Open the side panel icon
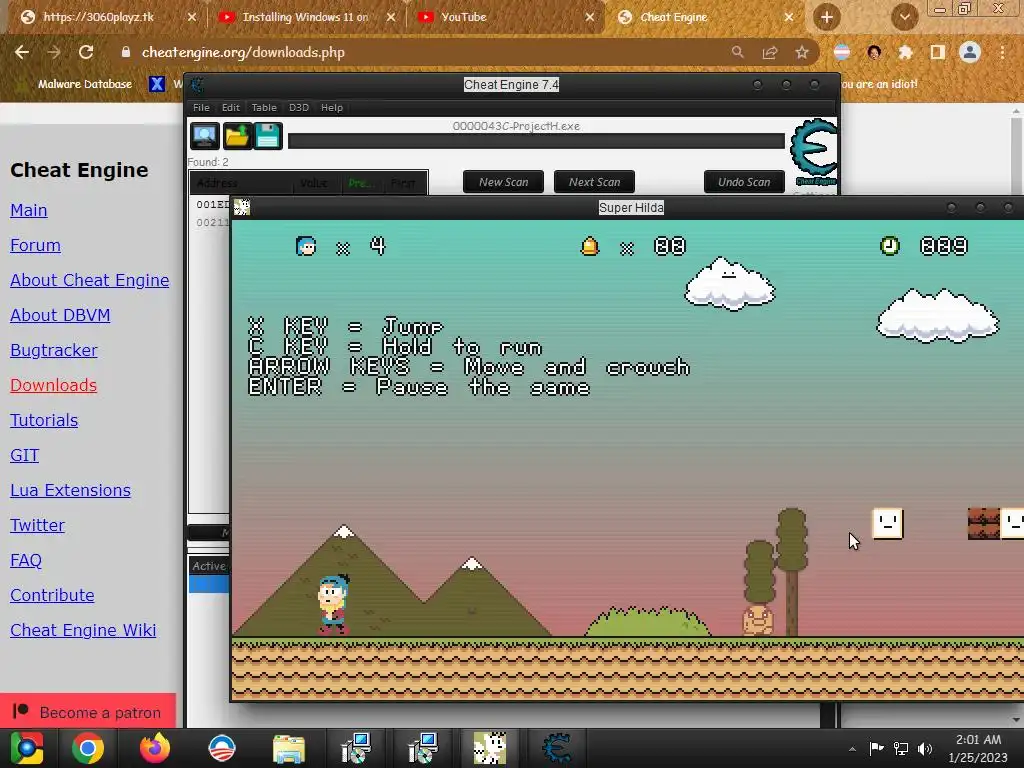 [937, 52]
